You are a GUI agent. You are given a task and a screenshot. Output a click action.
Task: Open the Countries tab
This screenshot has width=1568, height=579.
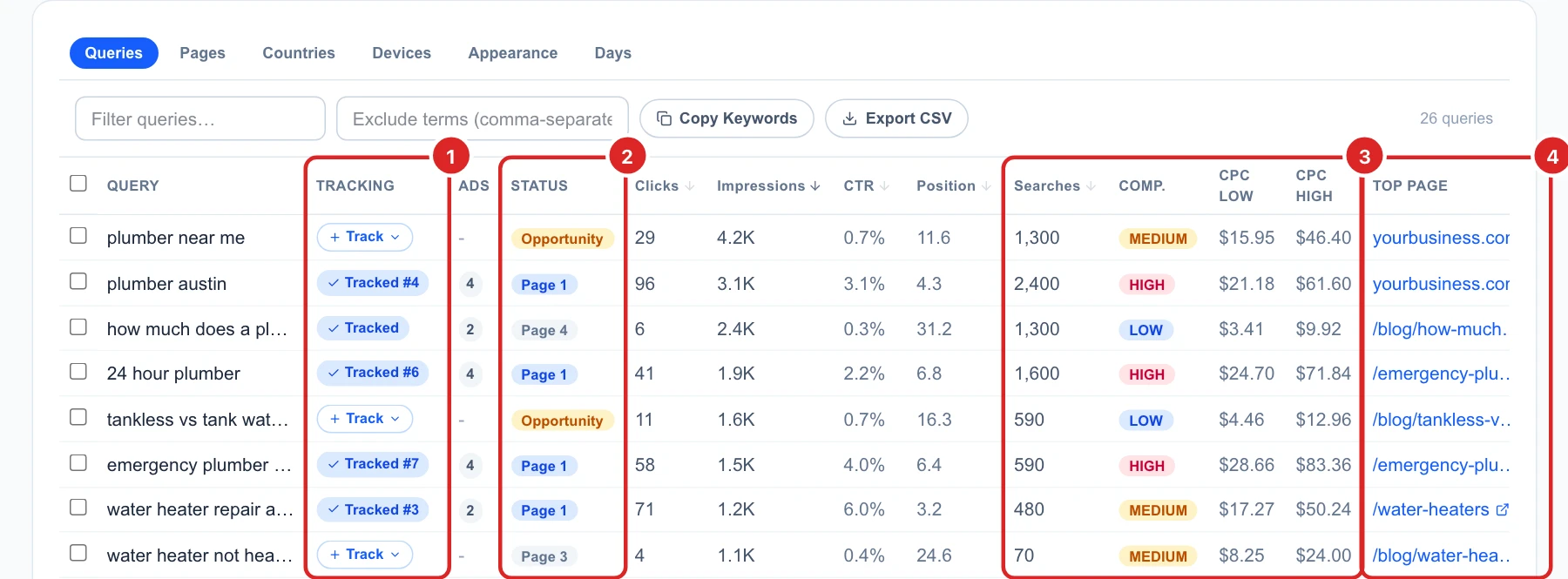pos(299,53)
